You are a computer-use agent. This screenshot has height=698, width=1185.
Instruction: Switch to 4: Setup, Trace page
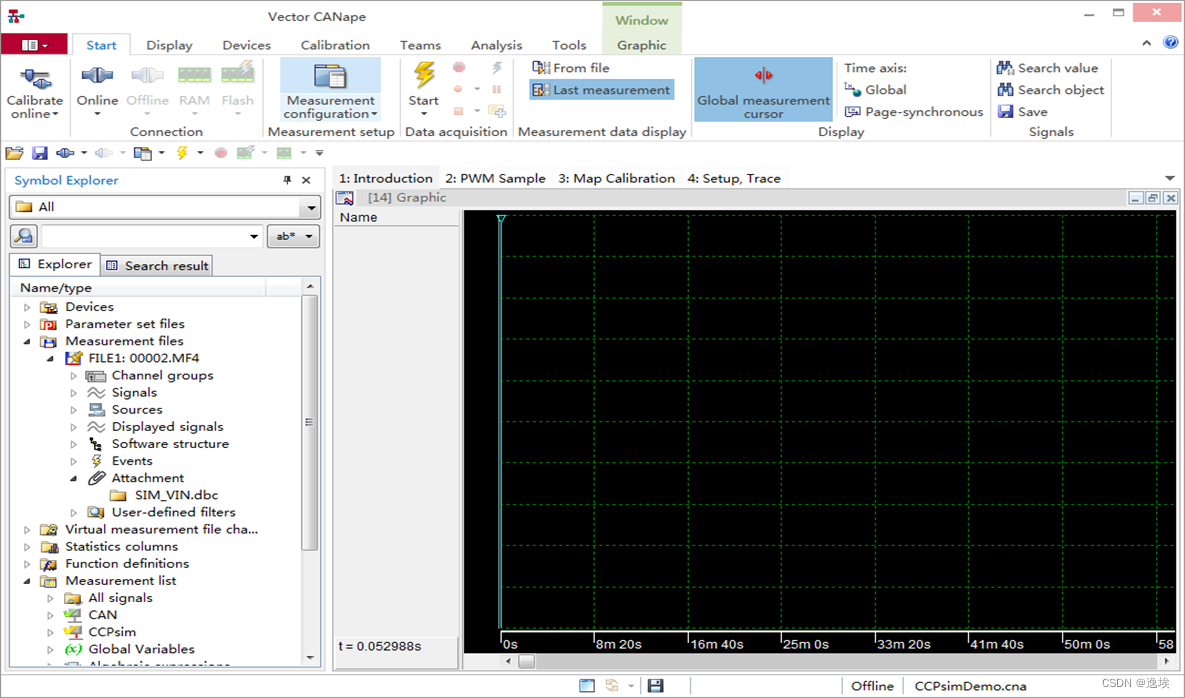tap(734, 178)
